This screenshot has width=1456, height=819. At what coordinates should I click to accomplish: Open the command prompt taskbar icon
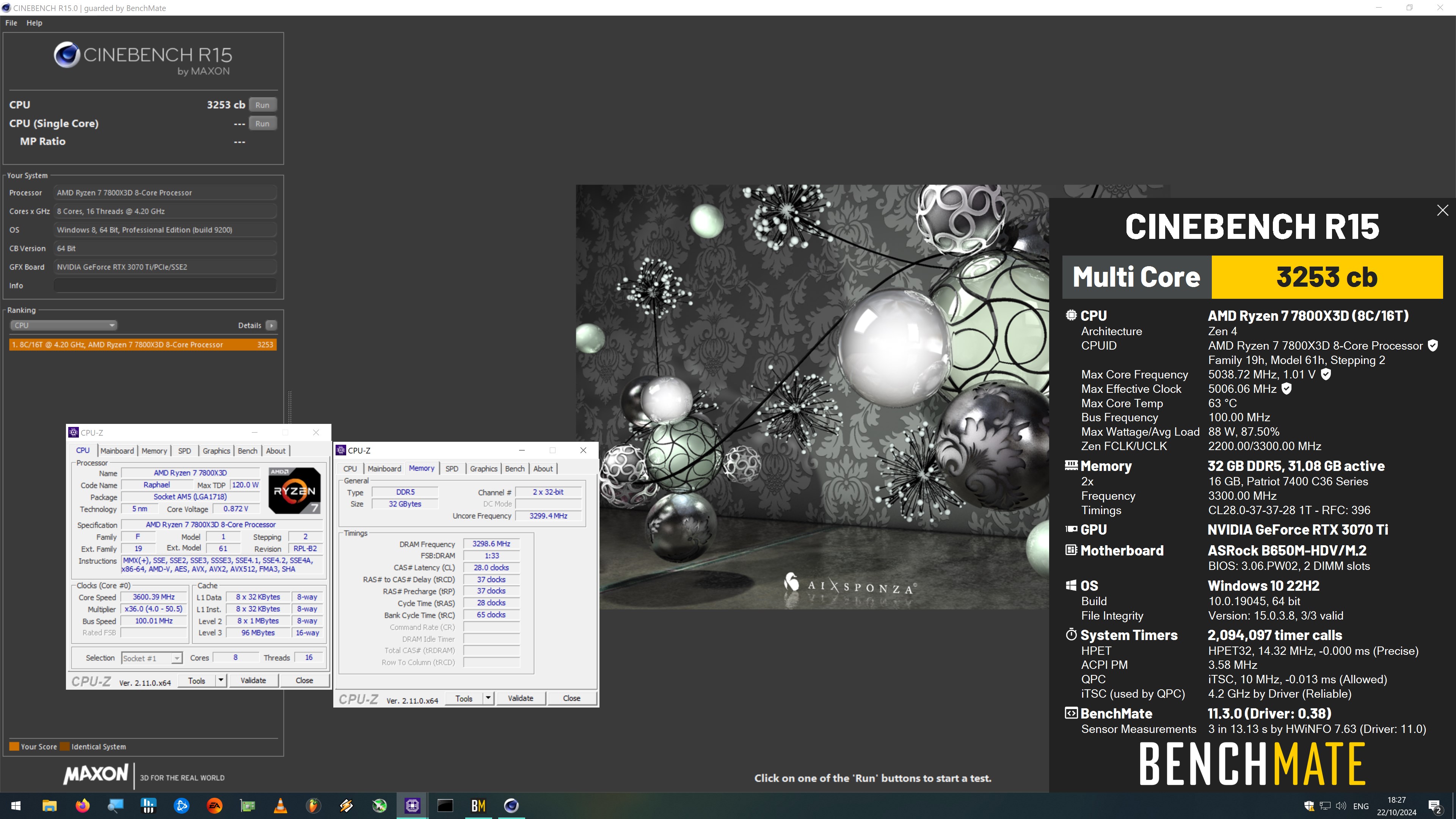[446, 805]
